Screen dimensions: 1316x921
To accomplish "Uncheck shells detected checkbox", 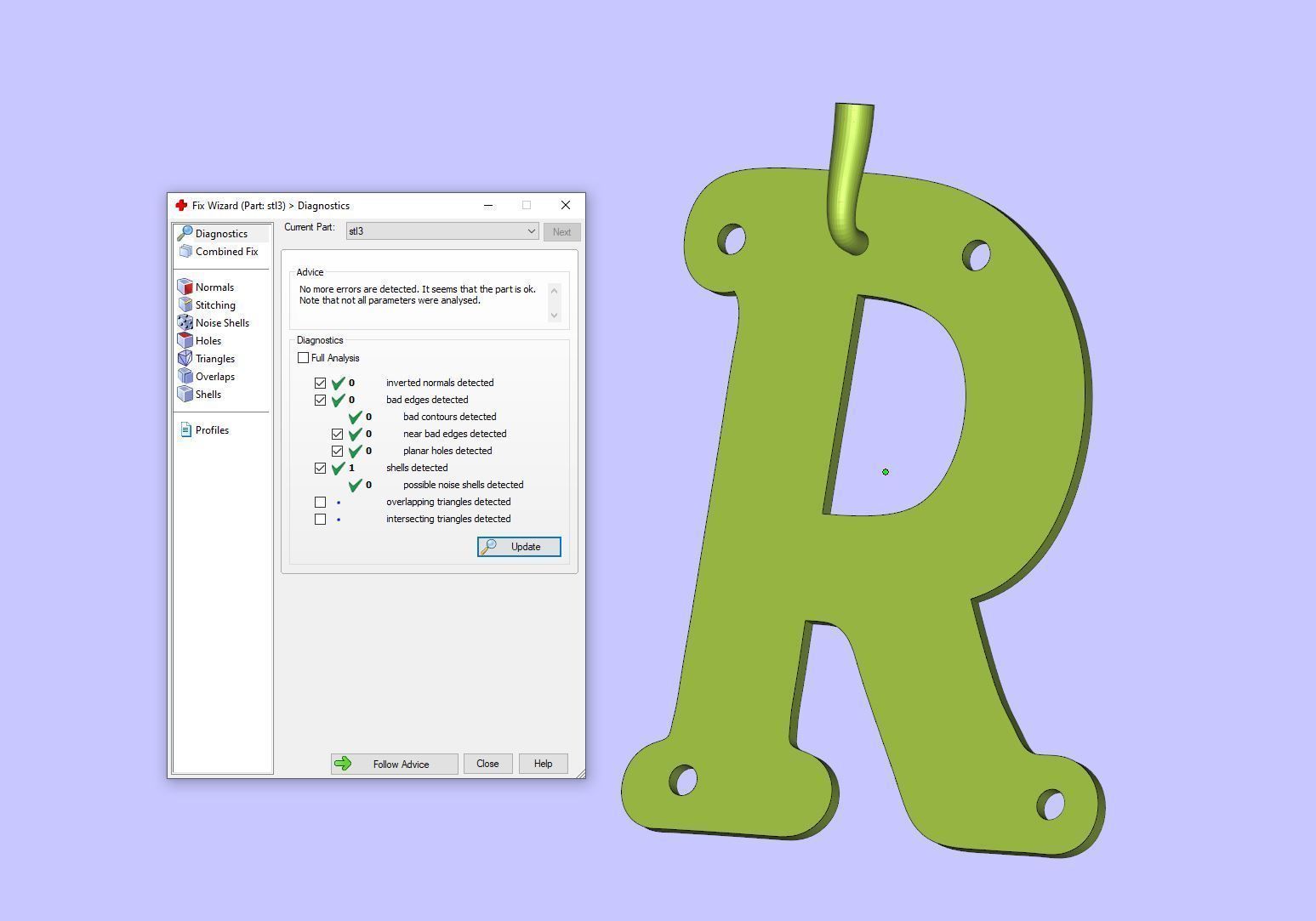I will coord(320,469).
